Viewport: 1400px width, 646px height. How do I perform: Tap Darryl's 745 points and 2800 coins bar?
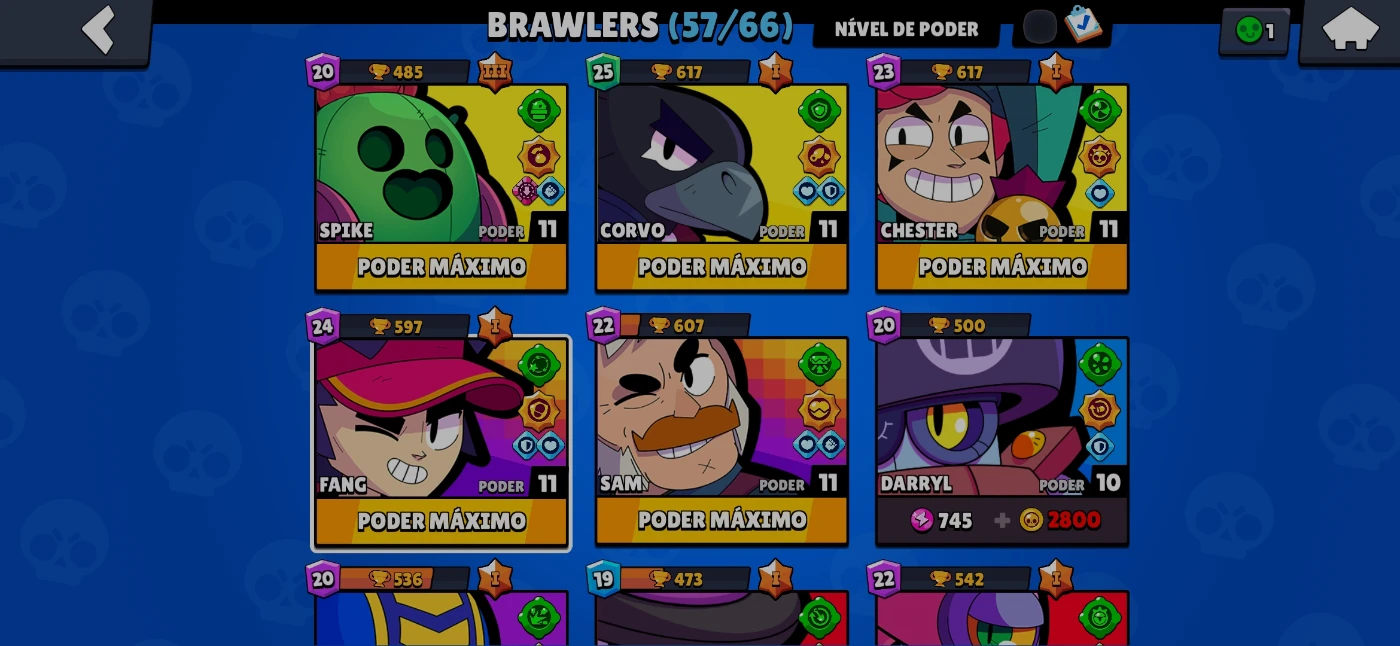(x=1002, y=520)
